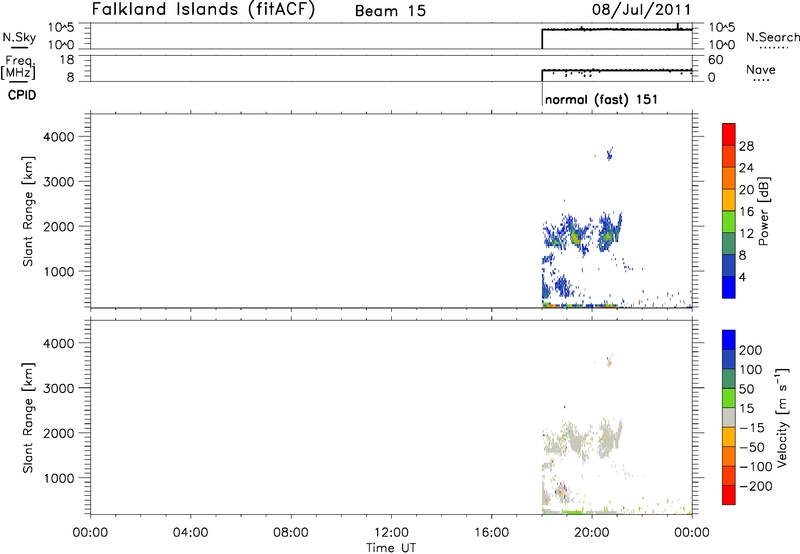Select the '-200' label on Velocity colorbar

tap(756, 486)
